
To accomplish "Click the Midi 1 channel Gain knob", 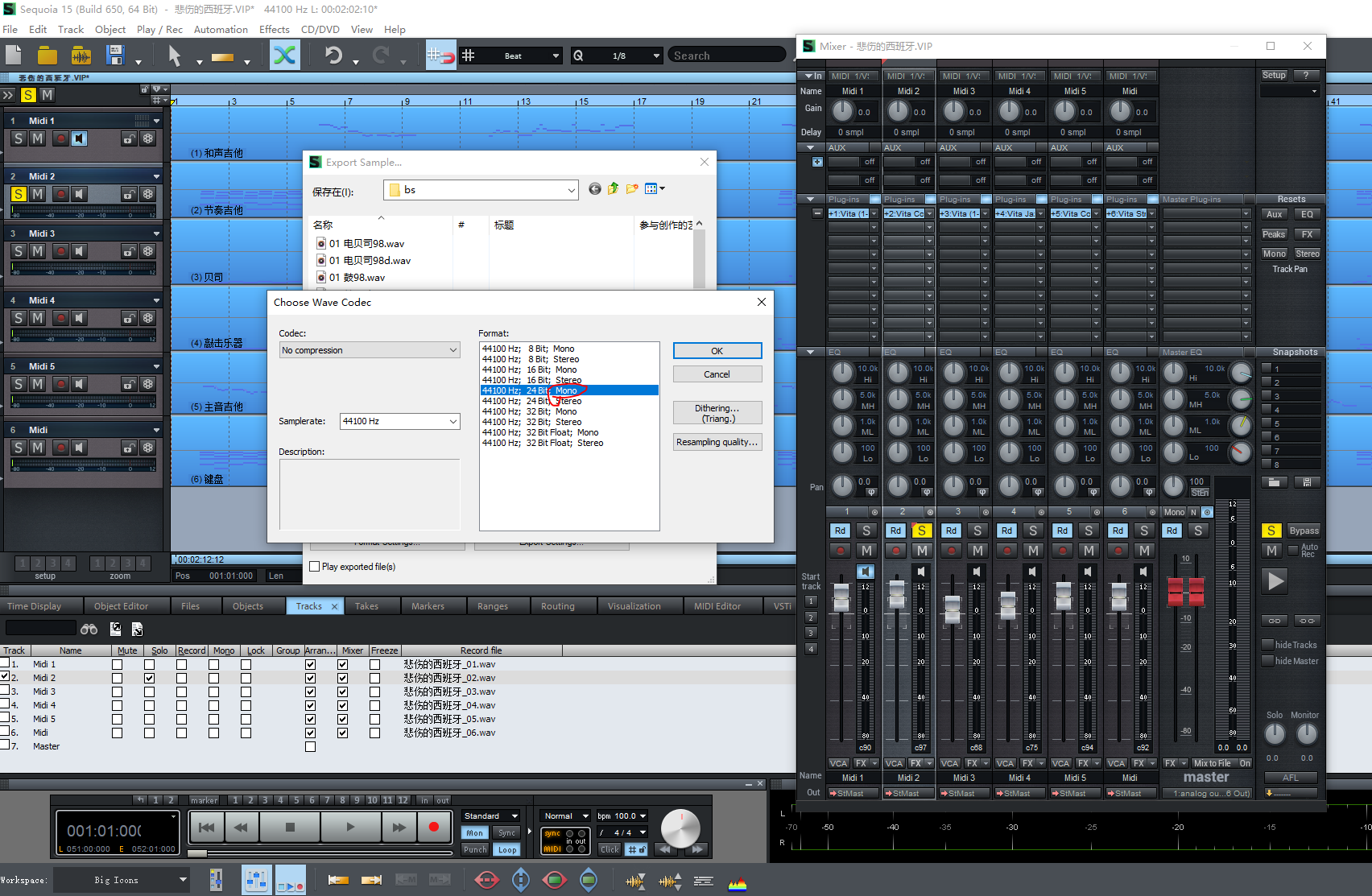I will point(842,110).
